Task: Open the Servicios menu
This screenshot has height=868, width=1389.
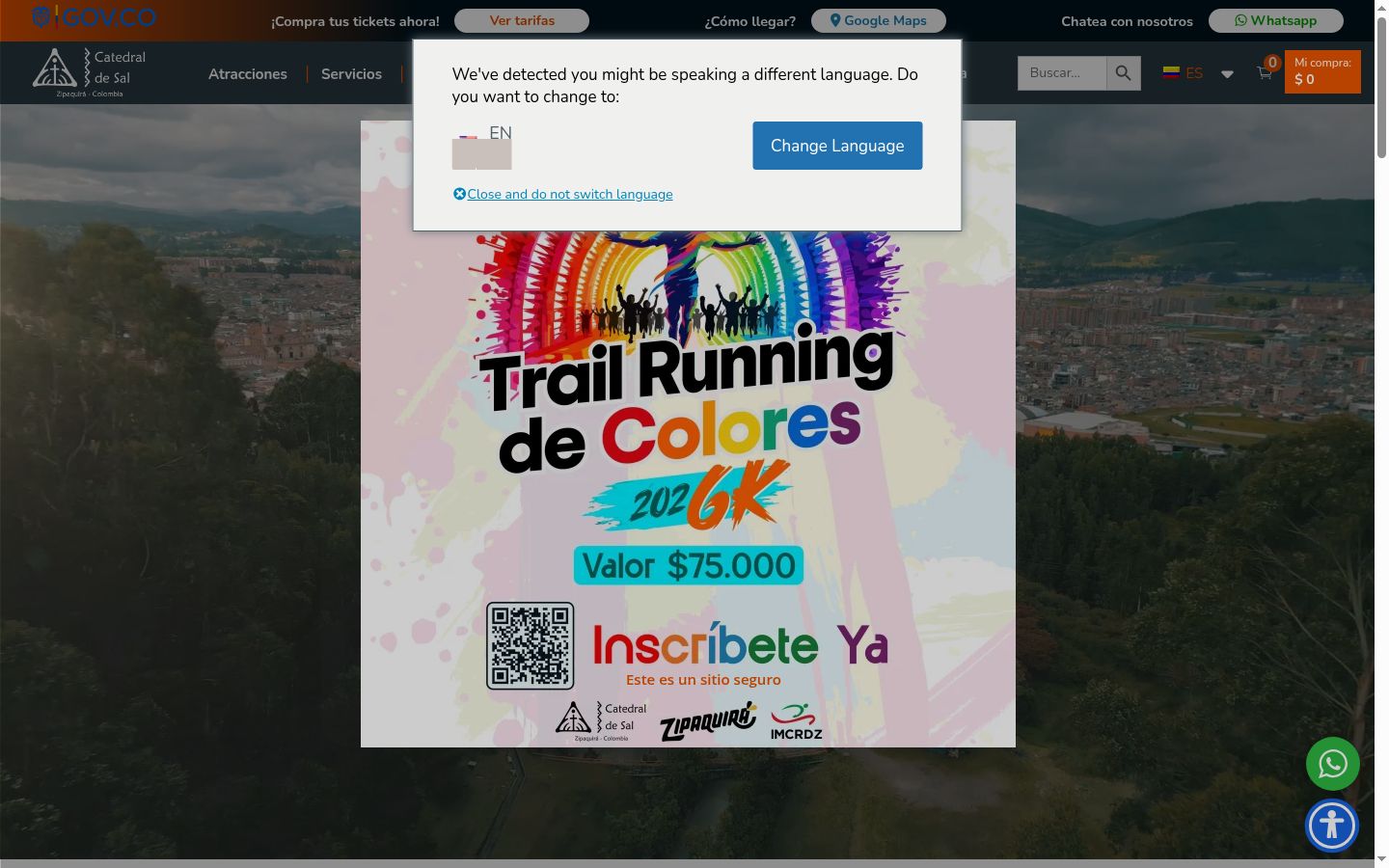Action: tap(351, 74)
